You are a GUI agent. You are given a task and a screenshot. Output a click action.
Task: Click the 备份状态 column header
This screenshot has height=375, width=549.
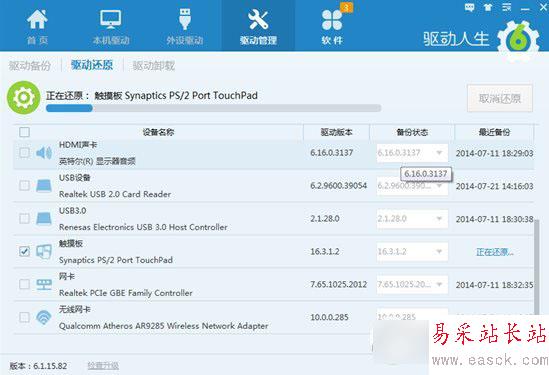tap(412, 132)
